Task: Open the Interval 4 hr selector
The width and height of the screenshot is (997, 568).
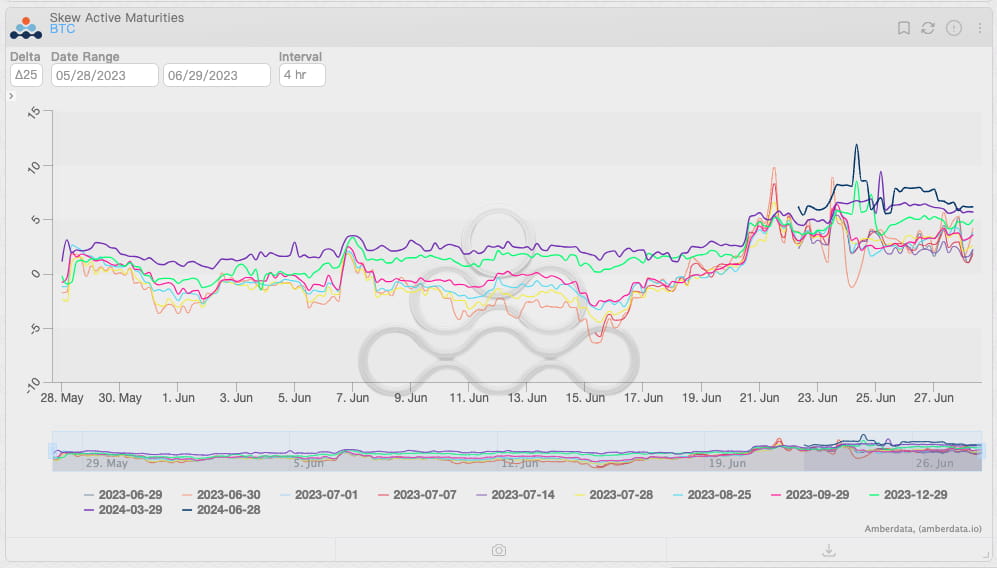Action: (301, 75)
